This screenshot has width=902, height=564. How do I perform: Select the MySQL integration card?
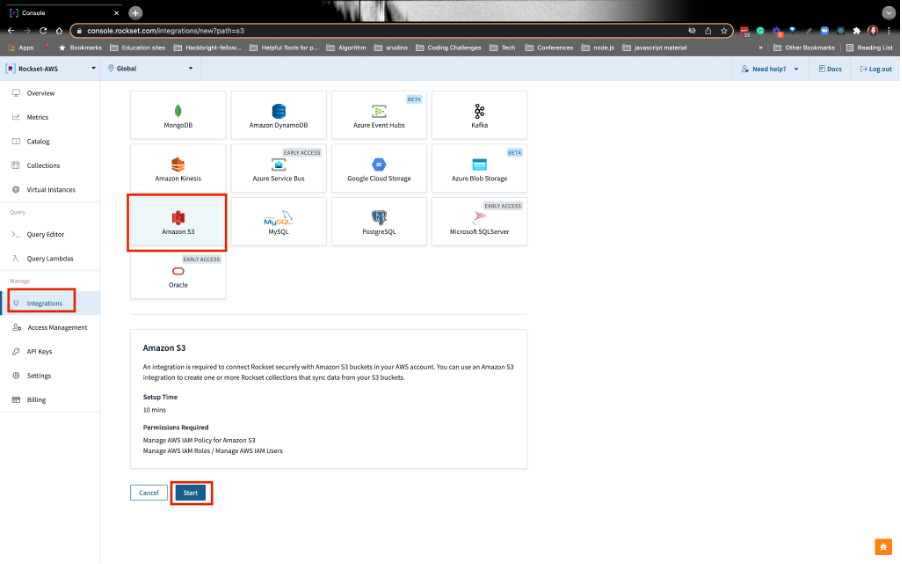(x=278, y=222)
